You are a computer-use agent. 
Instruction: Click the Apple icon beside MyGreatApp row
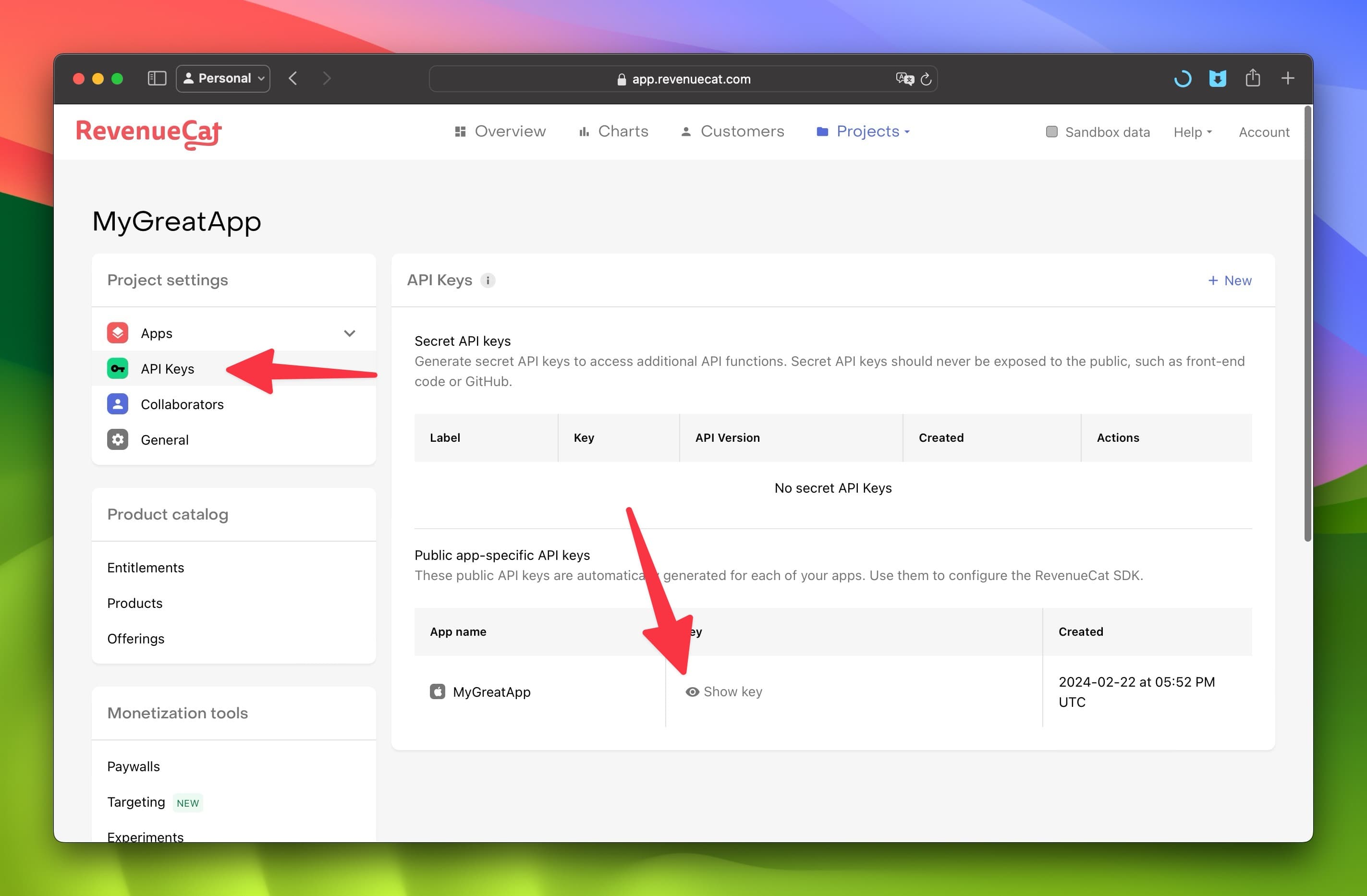point(438,691)
